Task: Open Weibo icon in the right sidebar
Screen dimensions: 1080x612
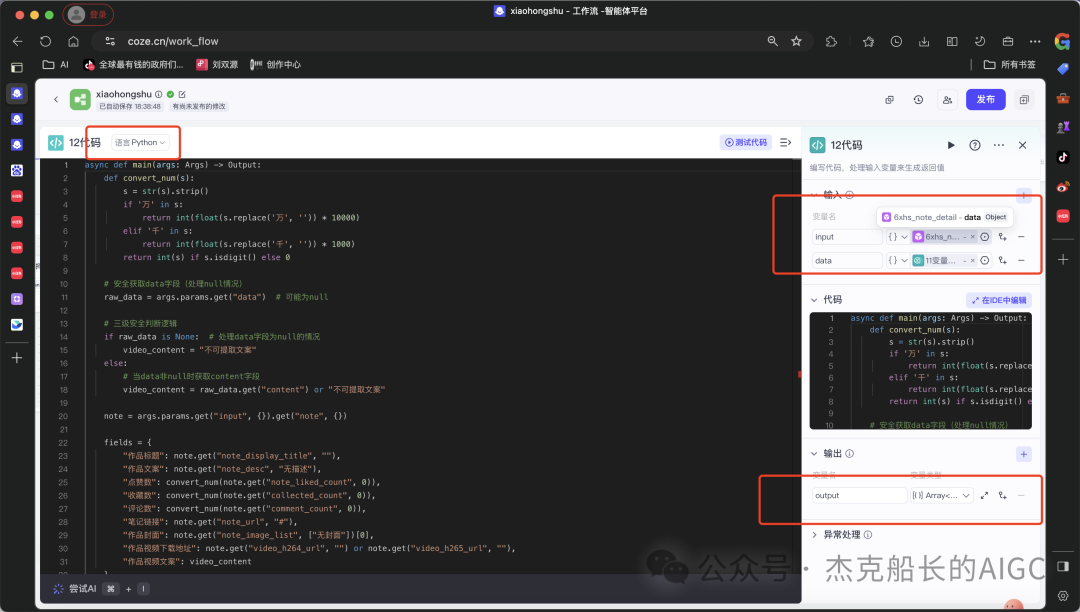Action: click(1063, 187)
